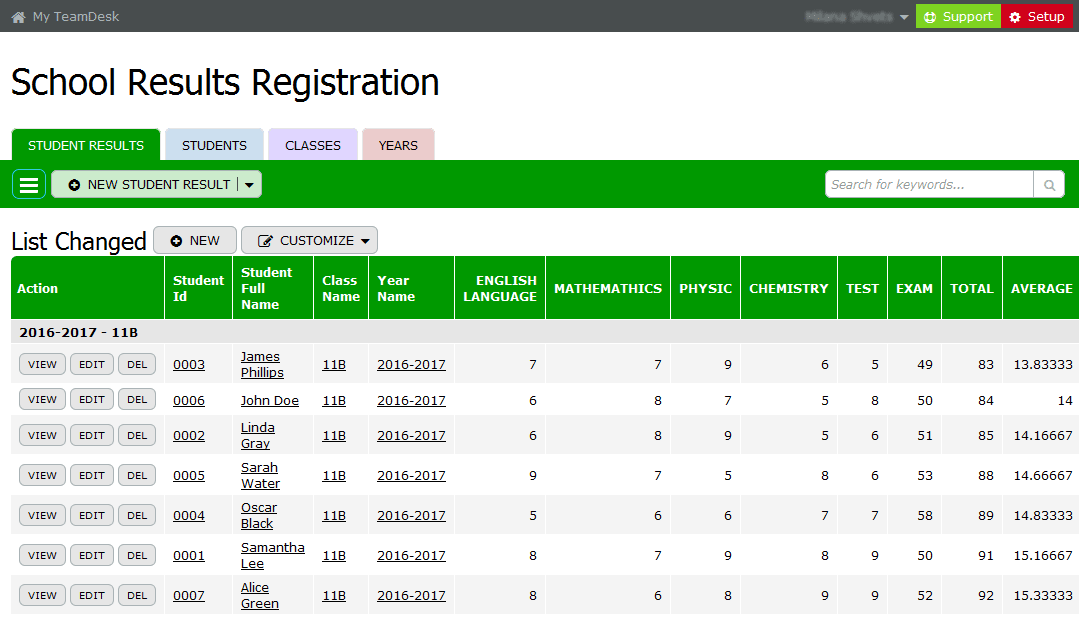Click View for James Phillips
This screenshot has width=1079, height=620.
[x=42, y=365]
